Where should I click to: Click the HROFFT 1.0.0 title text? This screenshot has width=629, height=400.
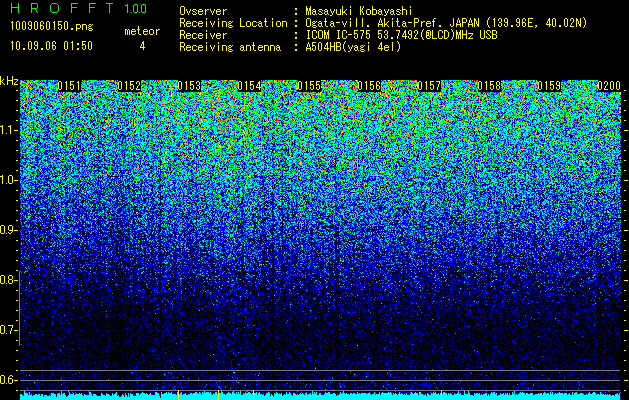79,8
